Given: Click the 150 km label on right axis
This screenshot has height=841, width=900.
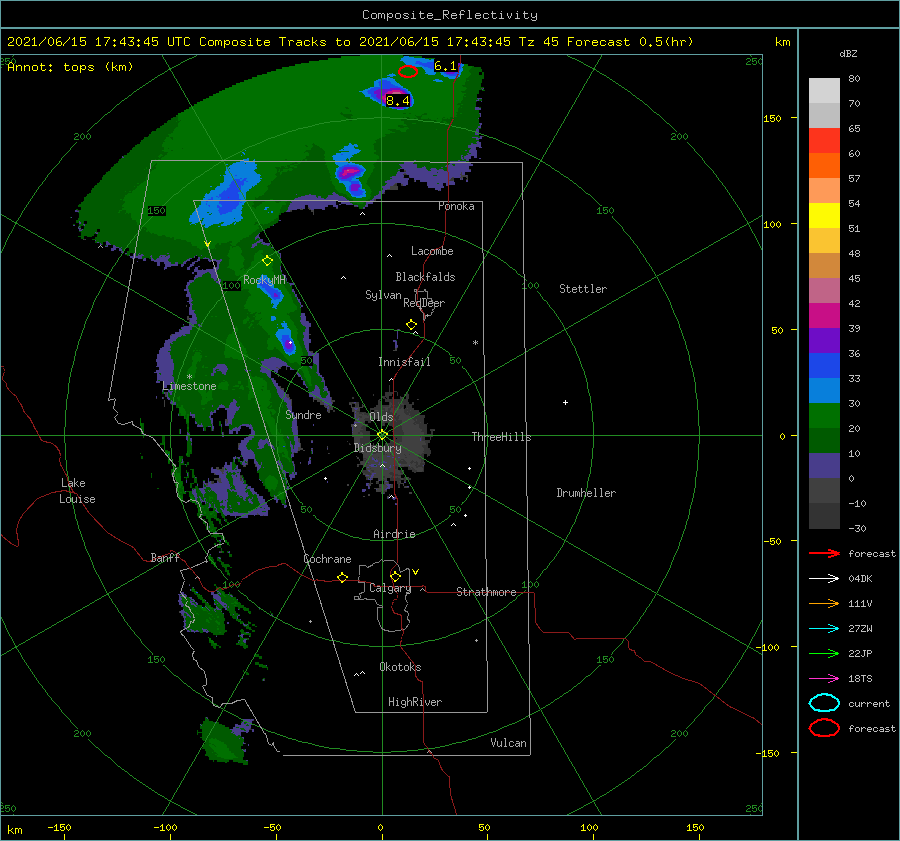Looking at the screenshot, I should pos(772,119).
